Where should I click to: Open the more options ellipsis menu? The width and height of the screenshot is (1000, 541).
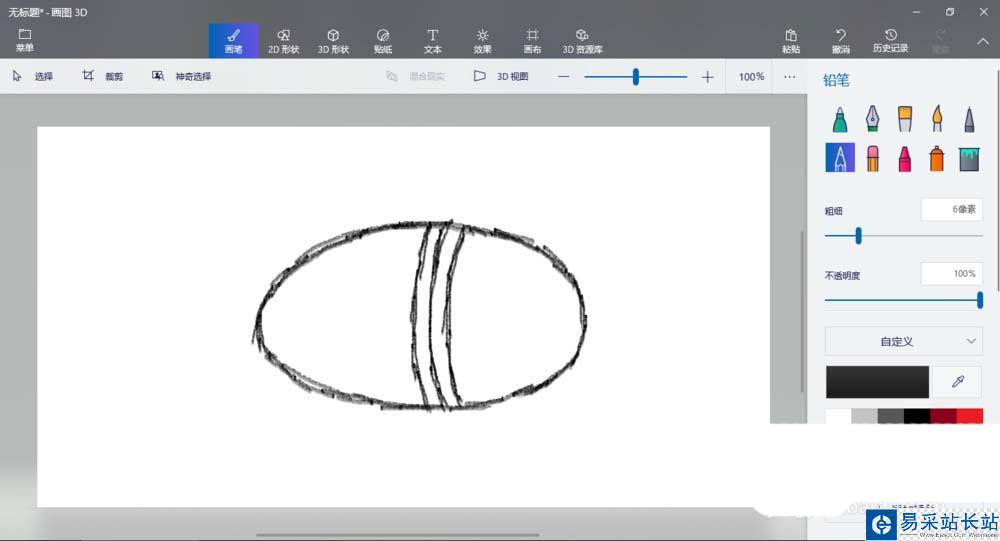[790, 77]
